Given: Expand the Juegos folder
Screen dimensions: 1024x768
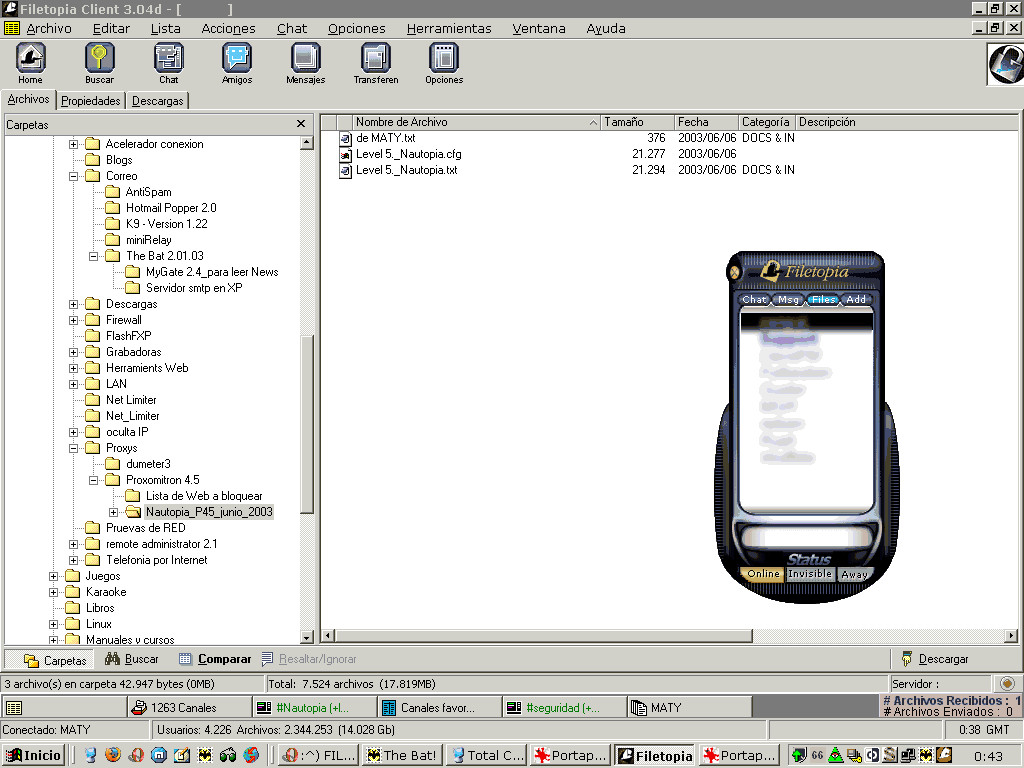Looking at the screenshot, I should [54, 577].
